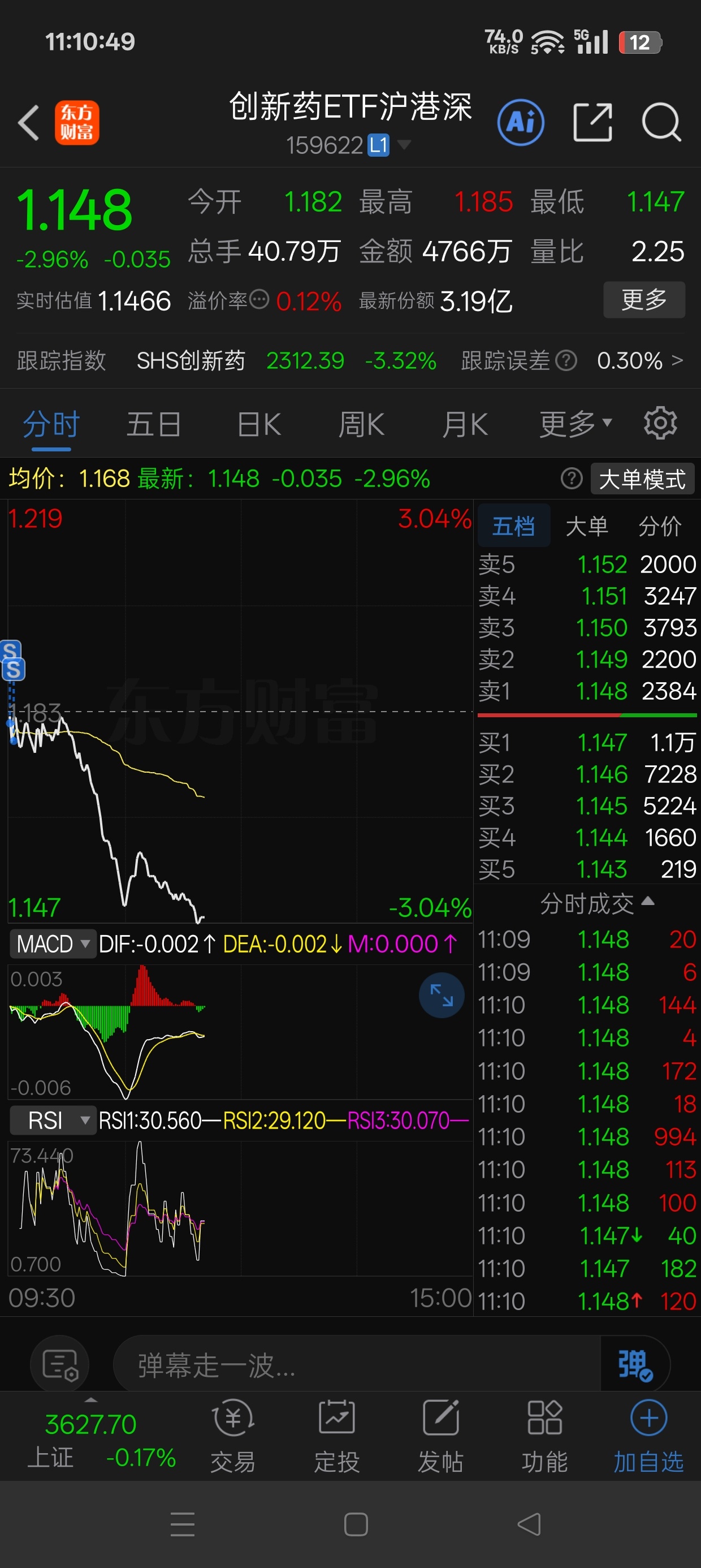The height and width of the screenshot is (1568, 701).
Task: Tap the 卖3 1.150 order row
Action: pyautogui.click(x=587, y=627)
